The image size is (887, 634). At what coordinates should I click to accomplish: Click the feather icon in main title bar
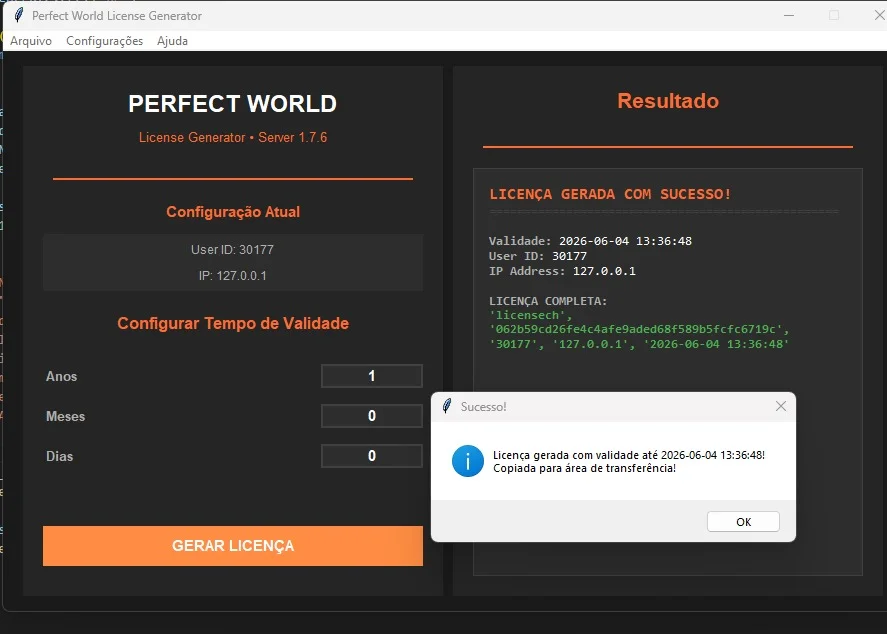[x=19, y=15]
